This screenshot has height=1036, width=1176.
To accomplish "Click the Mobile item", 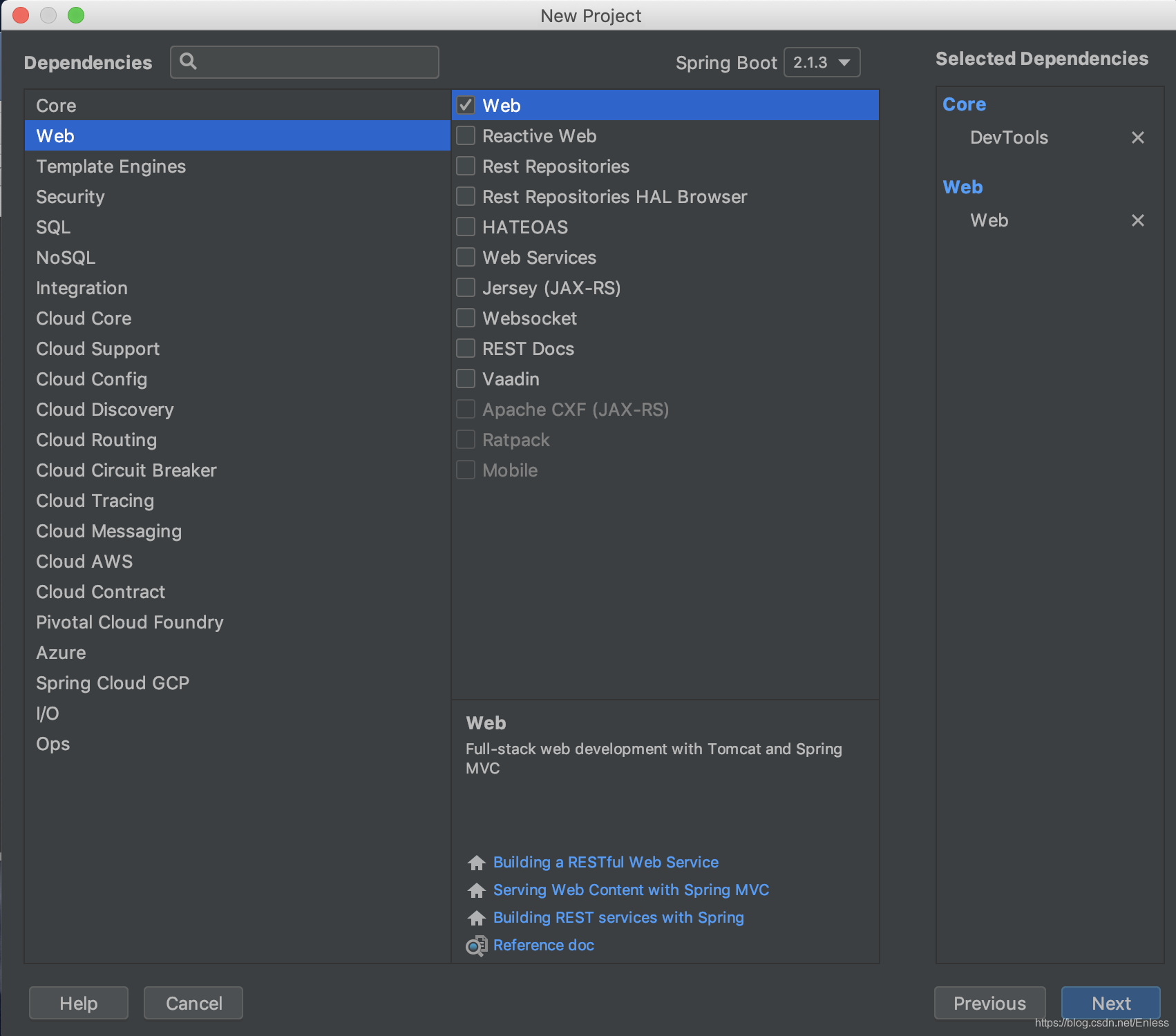I will tap(665, 470).
